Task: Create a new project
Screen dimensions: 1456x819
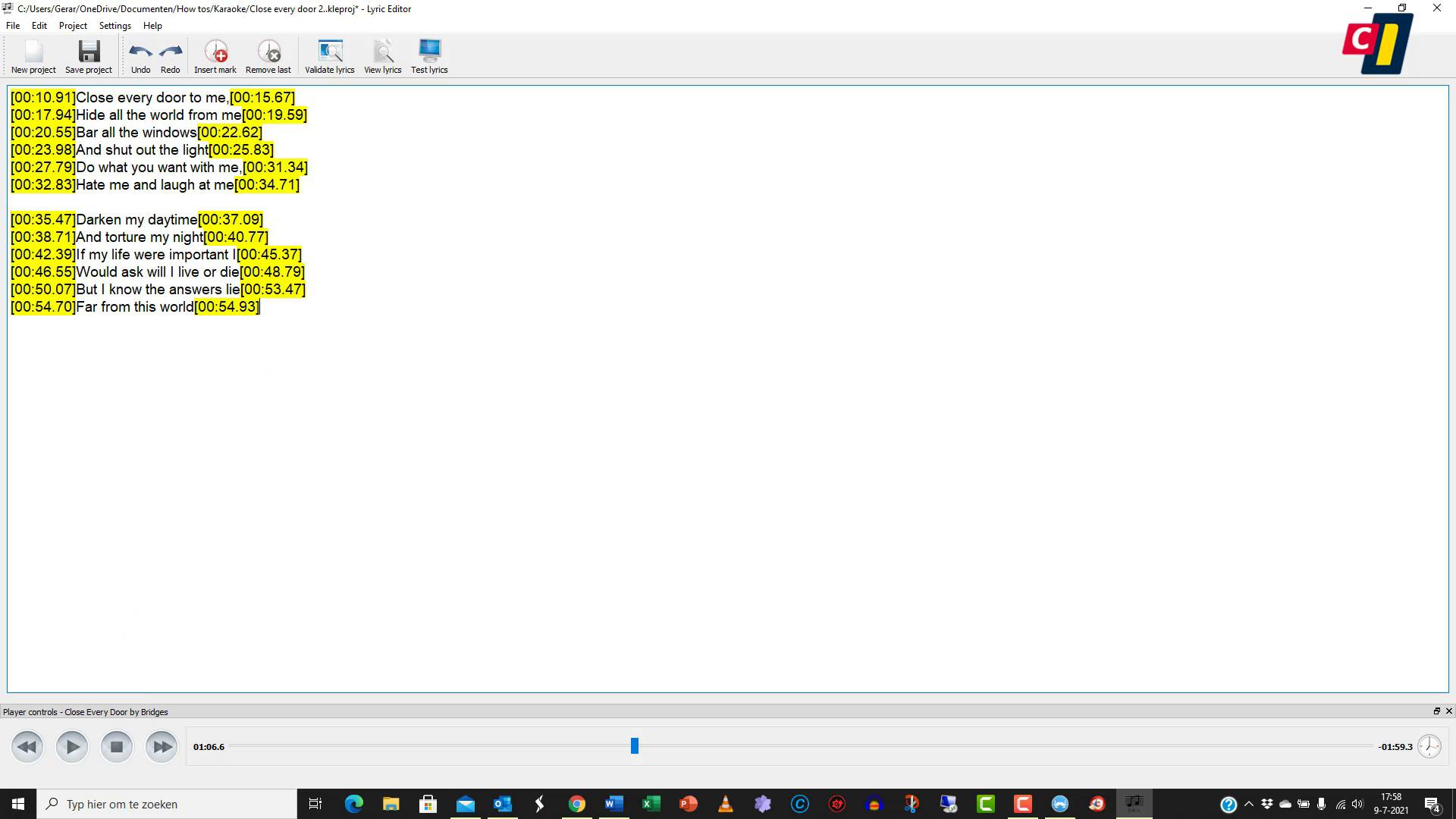Action: pyautogui.click(x=33, y=55)
